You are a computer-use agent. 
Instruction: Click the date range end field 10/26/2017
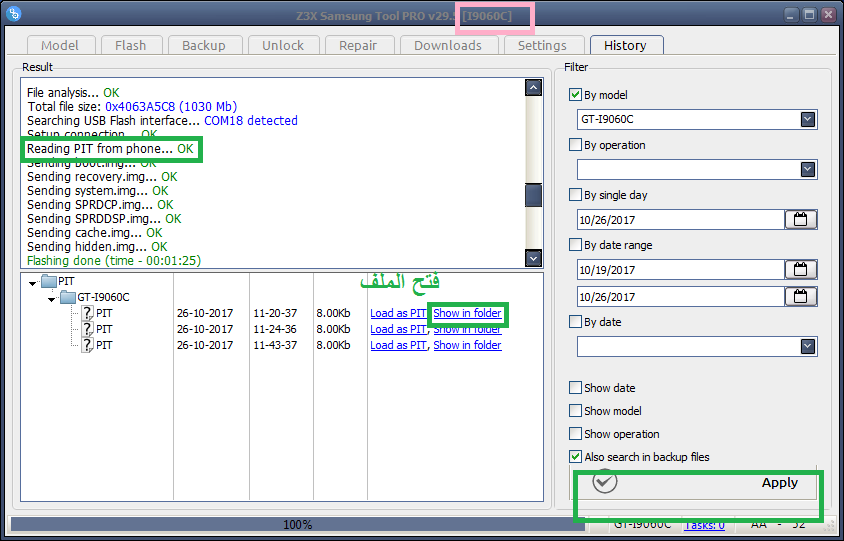(x=680, y=297)
